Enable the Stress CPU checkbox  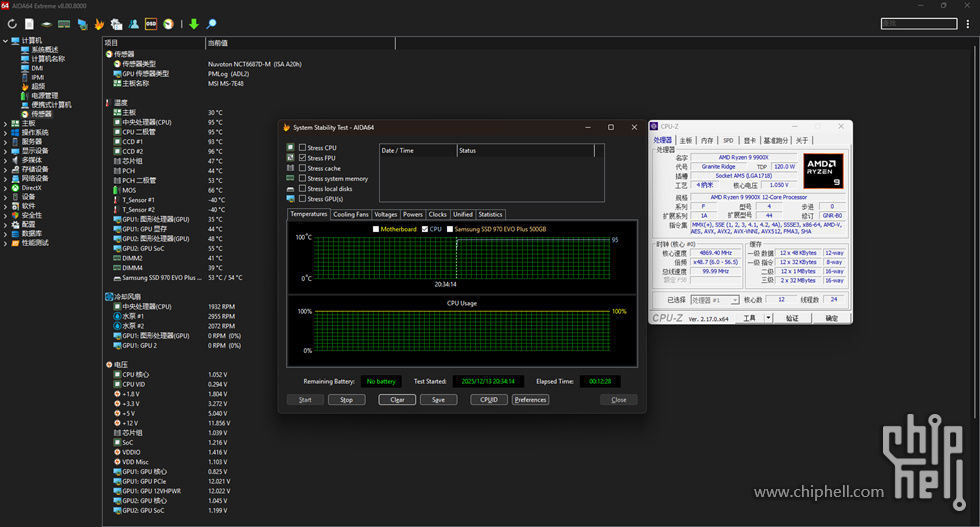[x=303, y=148]
